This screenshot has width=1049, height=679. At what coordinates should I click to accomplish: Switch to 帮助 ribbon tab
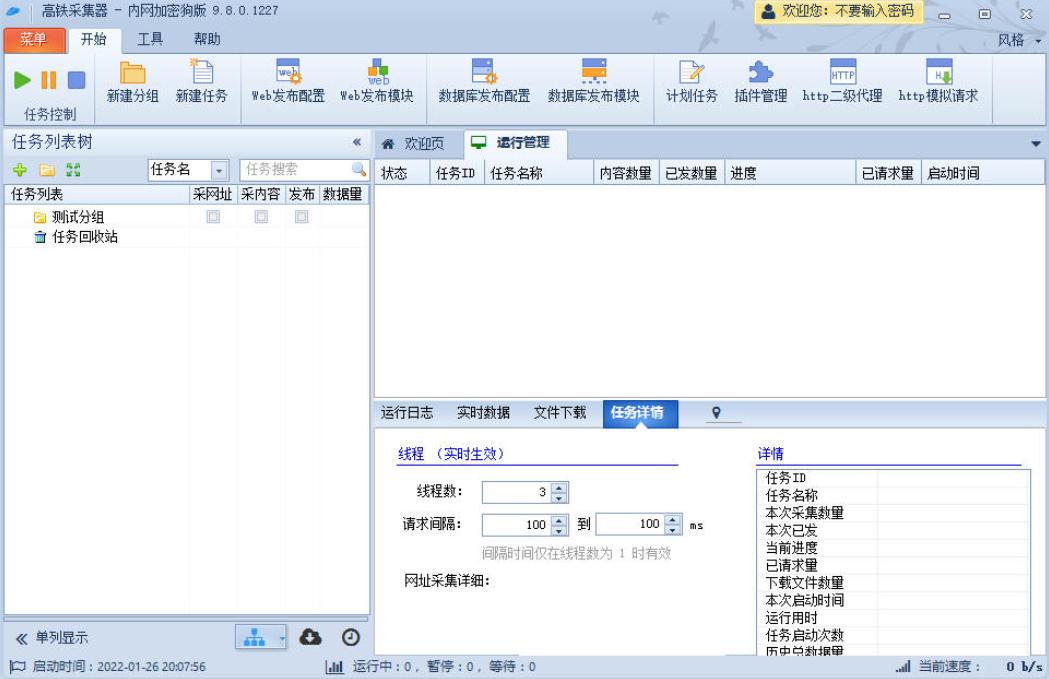(x=207, y=39)
